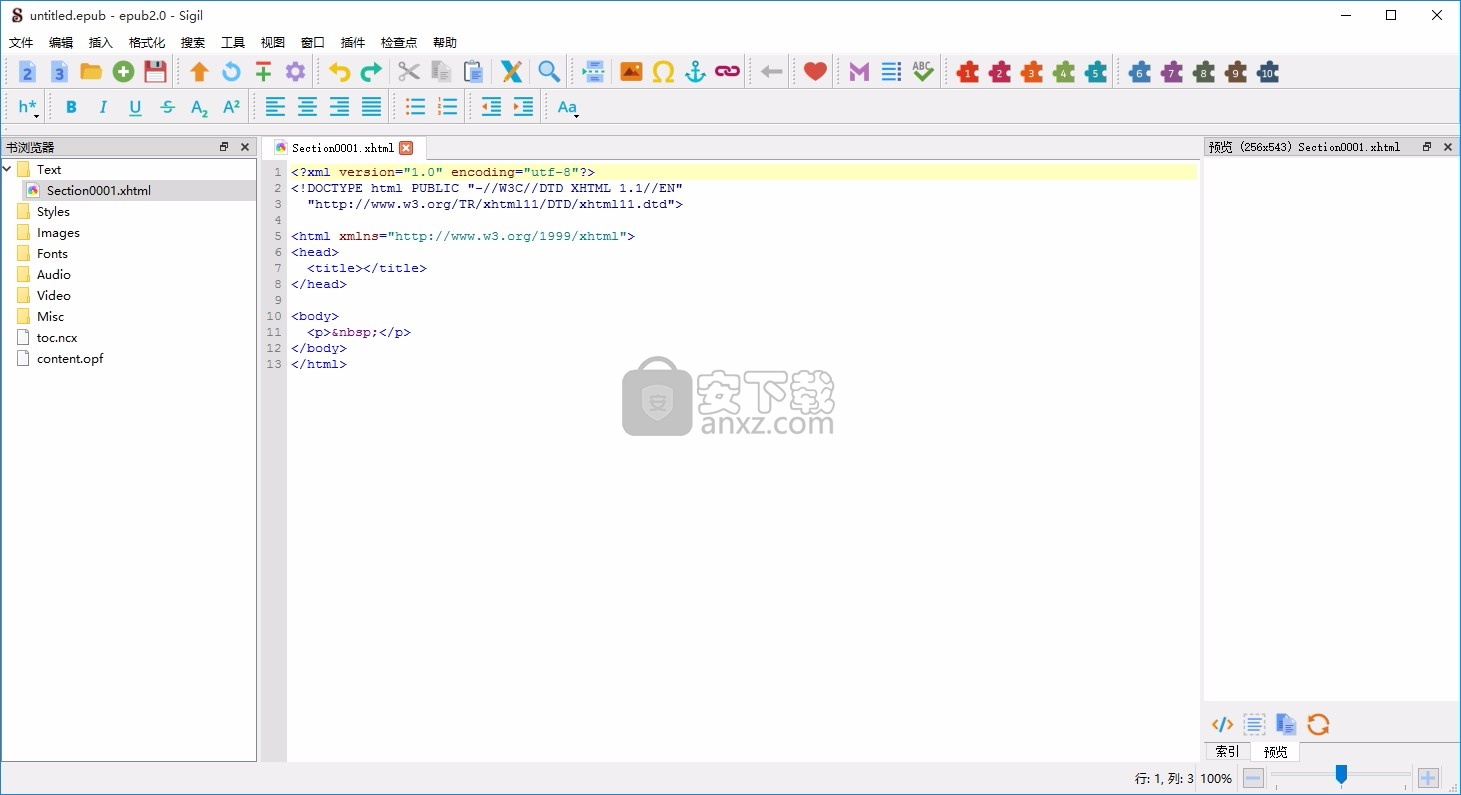This screenshot has width=1461, height=795.
Task: Paste from clipboard icon
Action: (x=473, y=72)
